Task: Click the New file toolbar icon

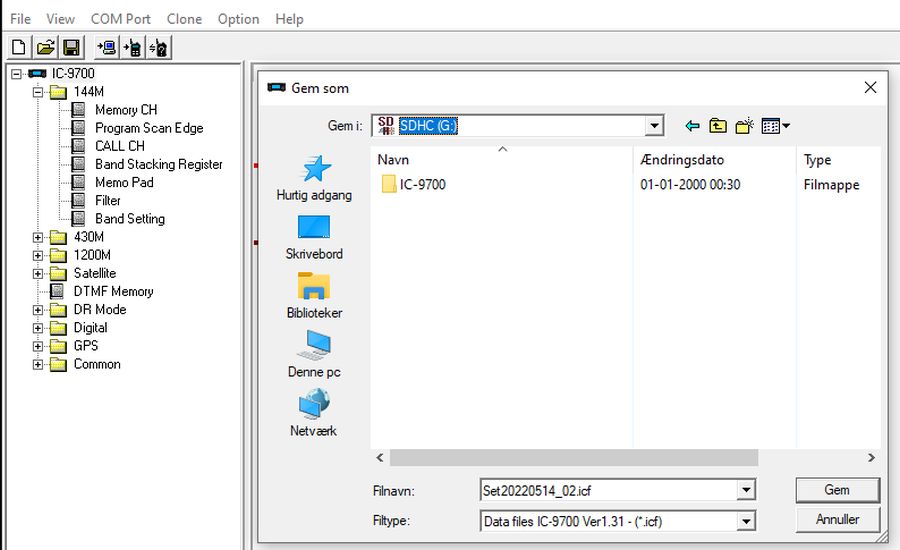Action: click(x=18, y=47)
